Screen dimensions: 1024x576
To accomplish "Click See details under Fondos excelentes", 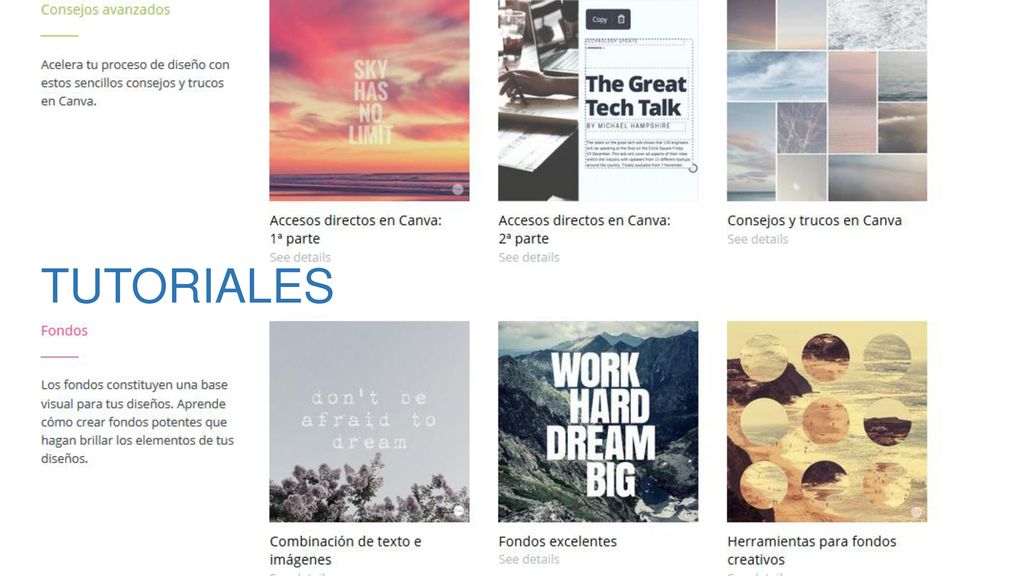I will coord(528,559).
